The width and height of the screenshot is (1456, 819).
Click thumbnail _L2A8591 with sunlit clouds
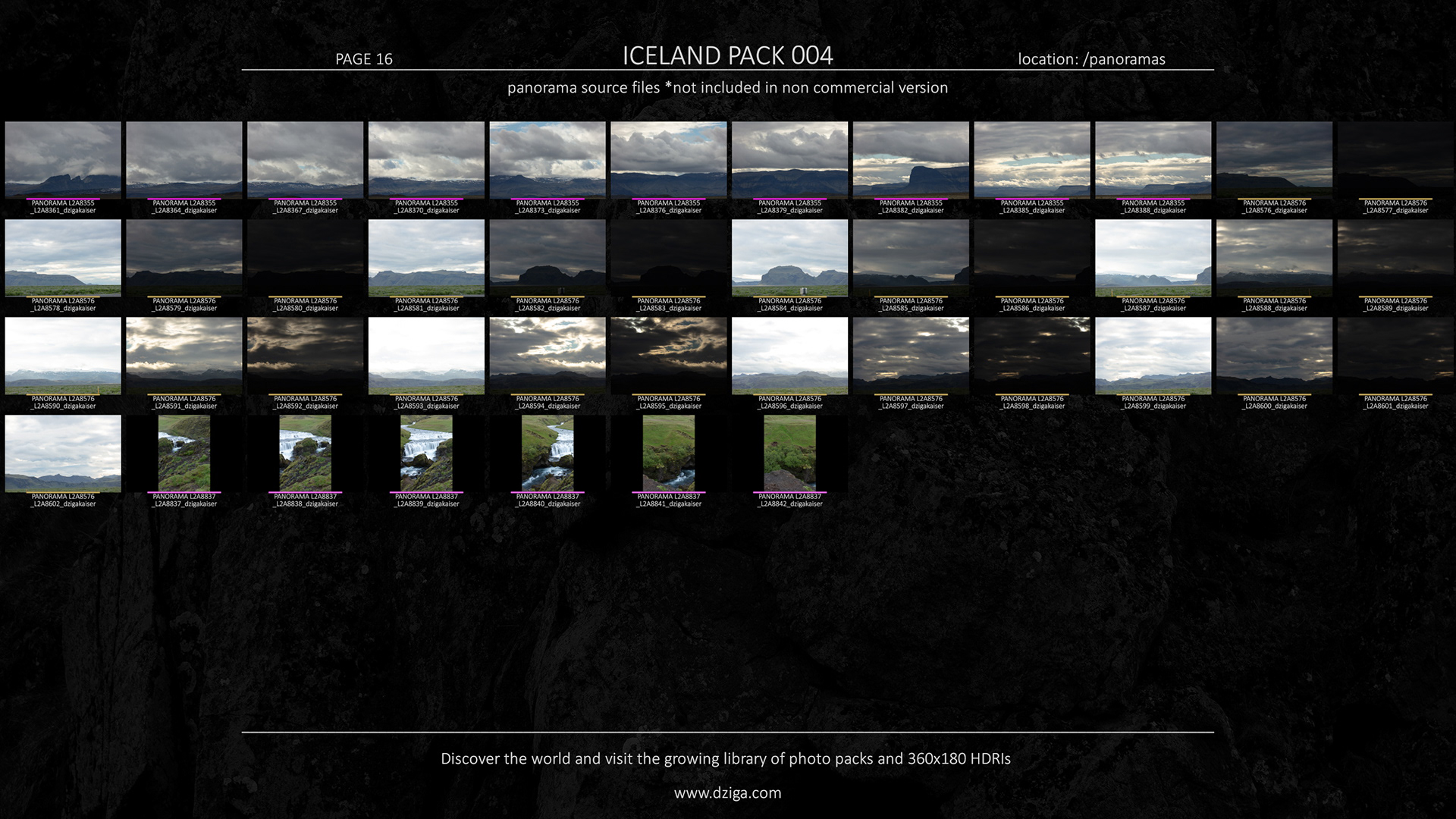point(184,355)
